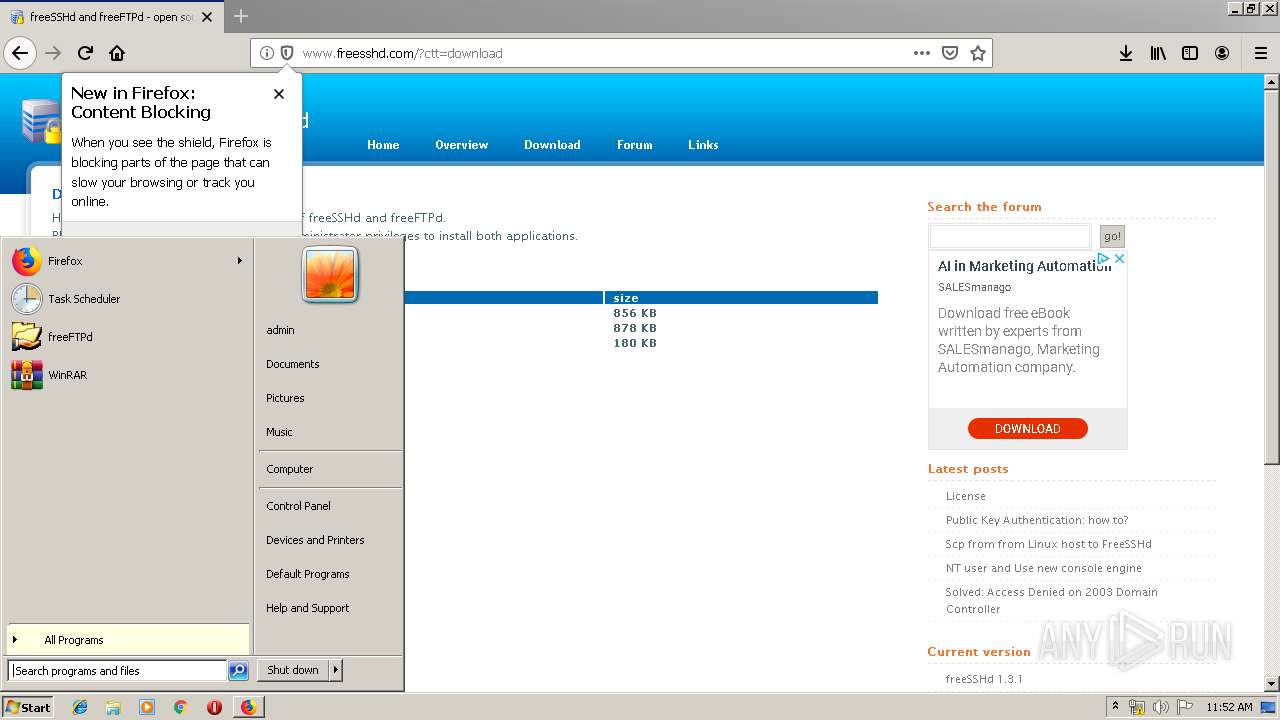This screenshot has width=1280, height=720.
Task: Focus the forum search text field
Action: (1010, 236)
